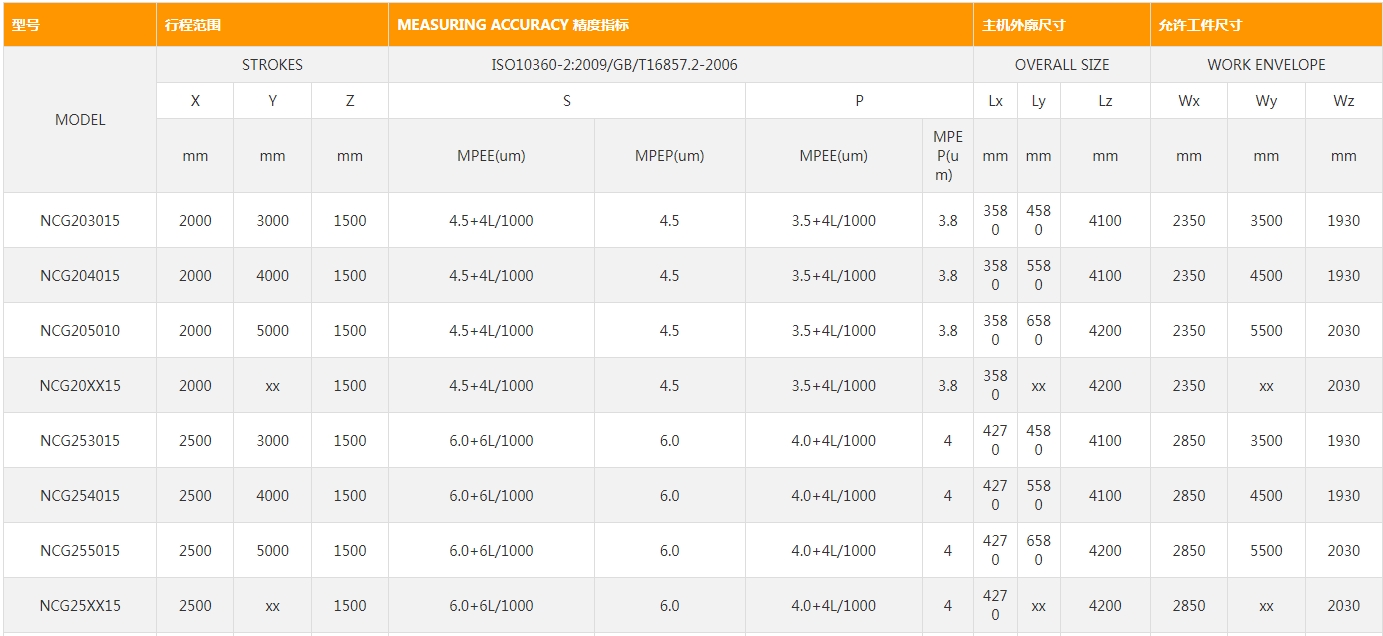
Task: Select the NCG204015 model row label
Action: (80, 276)
